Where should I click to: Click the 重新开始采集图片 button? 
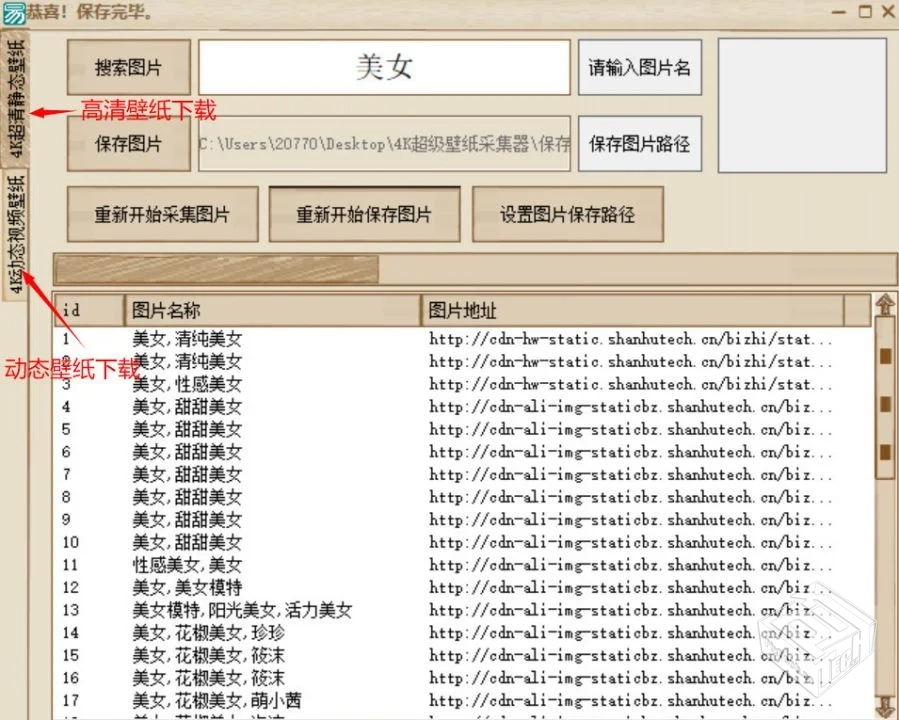(x=161, y=213)
